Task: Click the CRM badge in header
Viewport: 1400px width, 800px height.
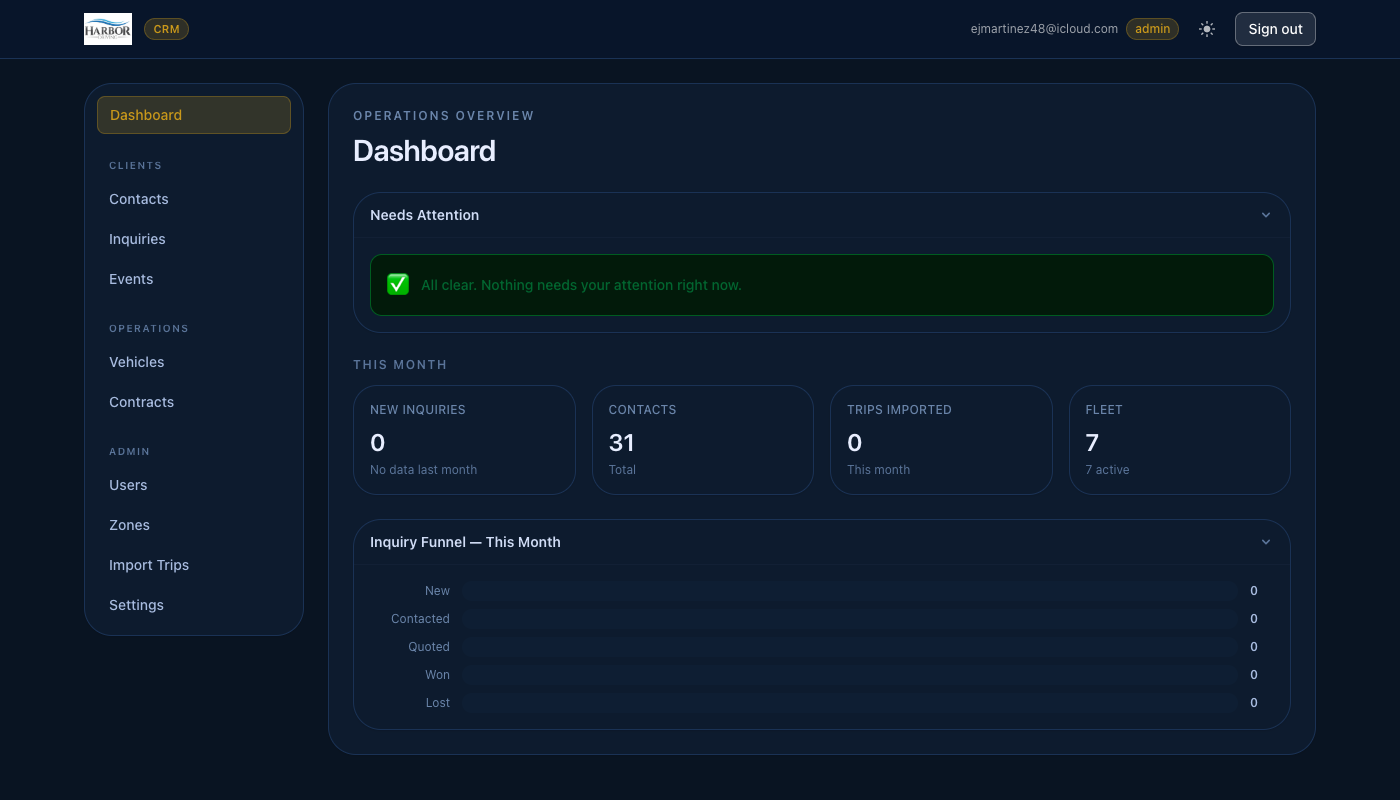Action: (166, 29)
